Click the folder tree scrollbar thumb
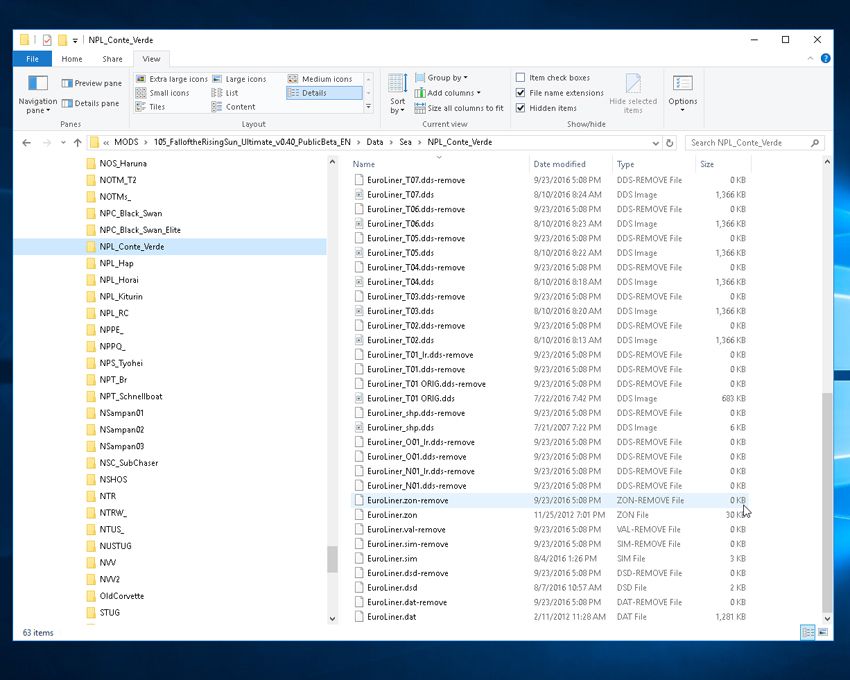 (332, 559)
